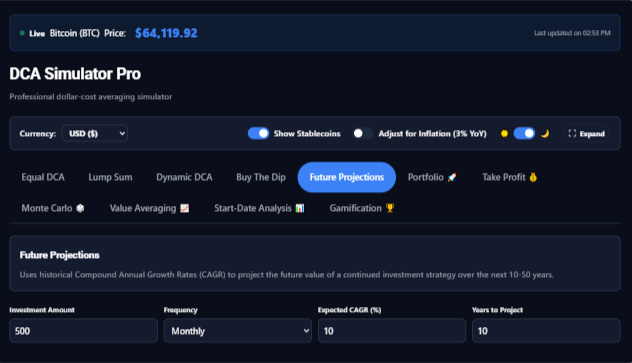The width and height of the screenshot is (632, 363).
Task: Disable the Show Stablecoins toggle
Action: [x=258, y=133]
